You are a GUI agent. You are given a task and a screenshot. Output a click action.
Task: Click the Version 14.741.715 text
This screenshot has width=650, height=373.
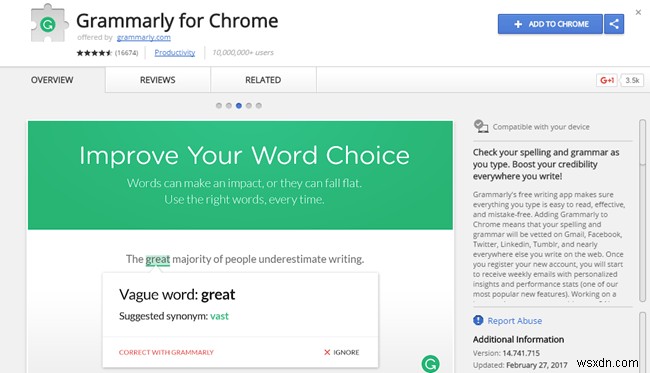coord(506,353)
